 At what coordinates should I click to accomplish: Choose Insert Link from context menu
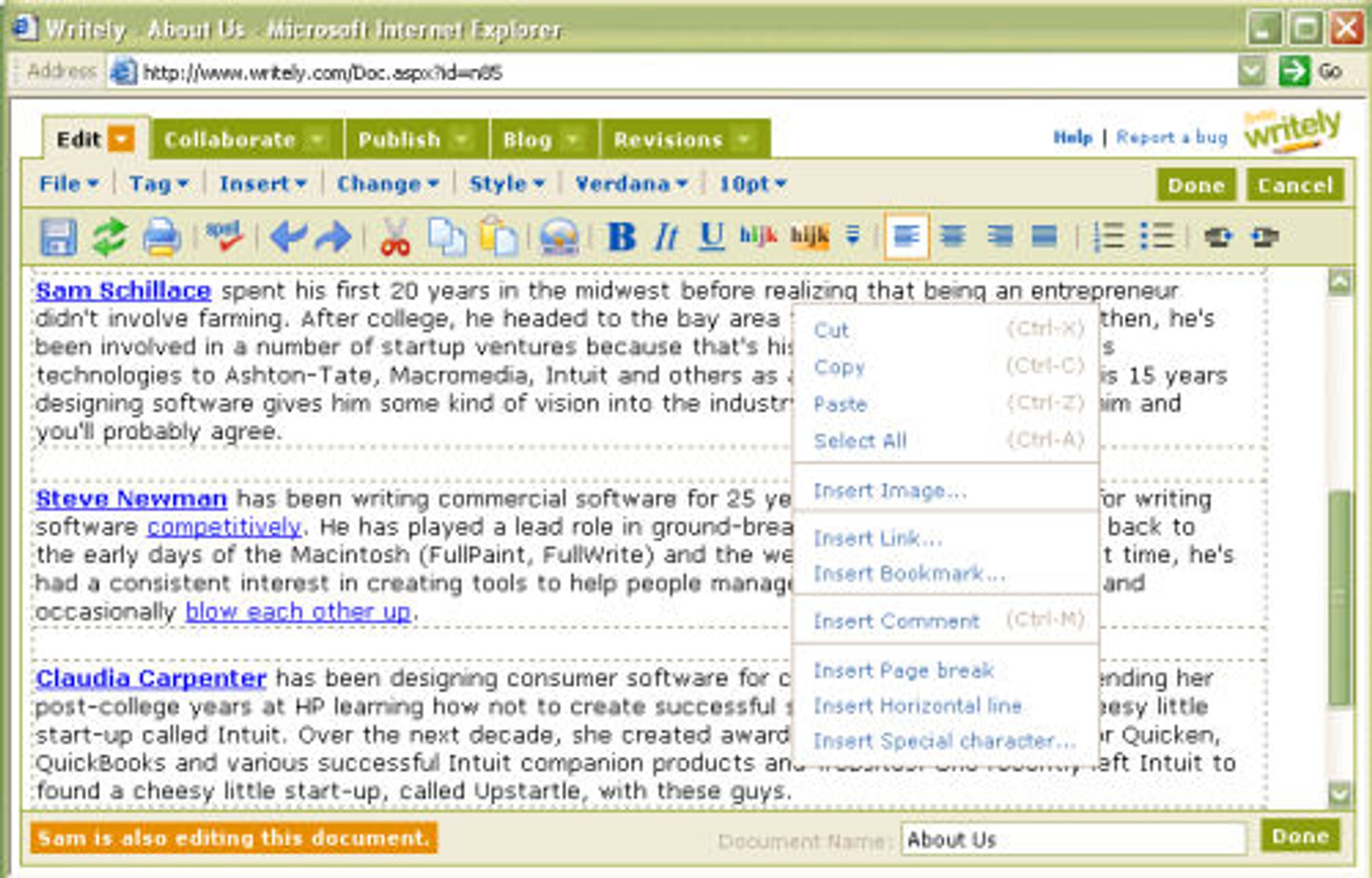tap(947, 538)
